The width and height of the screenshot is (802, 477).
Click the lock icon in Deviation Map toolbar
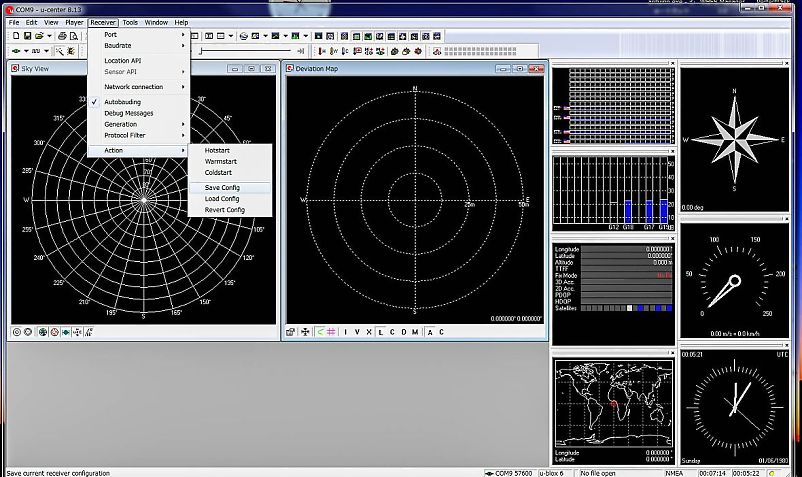[291, 332]
